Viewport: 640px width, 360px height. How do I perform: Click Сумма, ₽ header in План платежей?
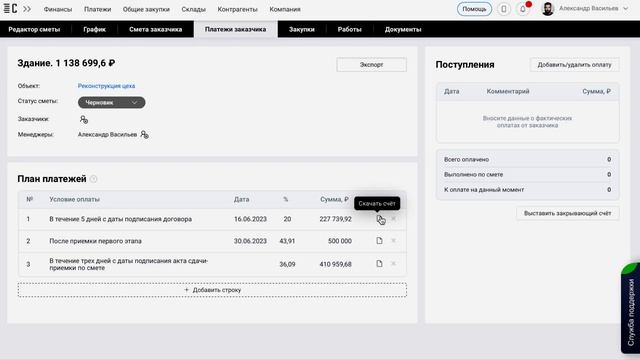(334, 199)
